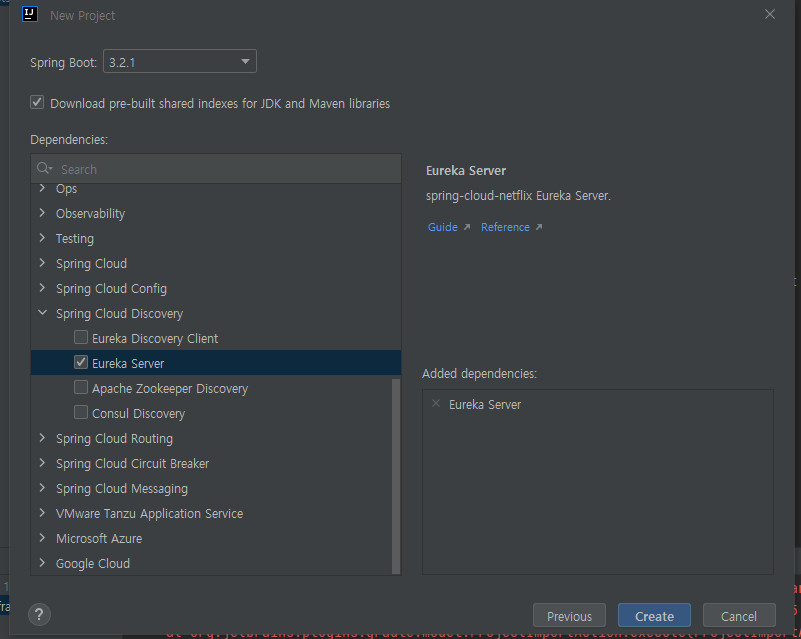The height and width of the screenshot is (639, 801).
Task: Expand the Microsoft Azure category
Action: [x=42, y=538]
